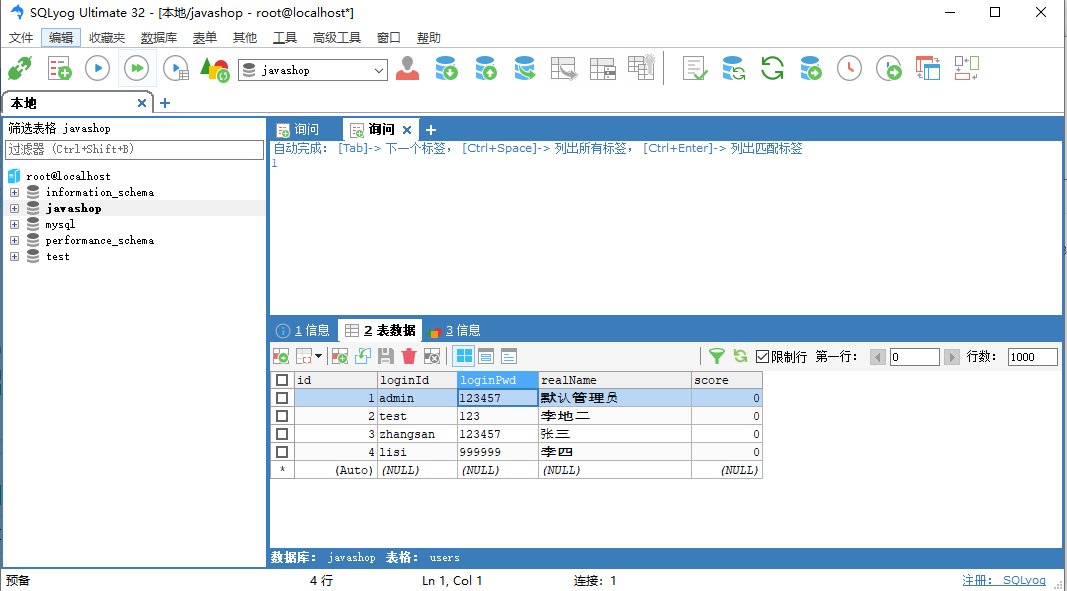The image size is (1067, 591).
Task: Click duplicate row icon in grid toolbar
Action: click(363, 355)
